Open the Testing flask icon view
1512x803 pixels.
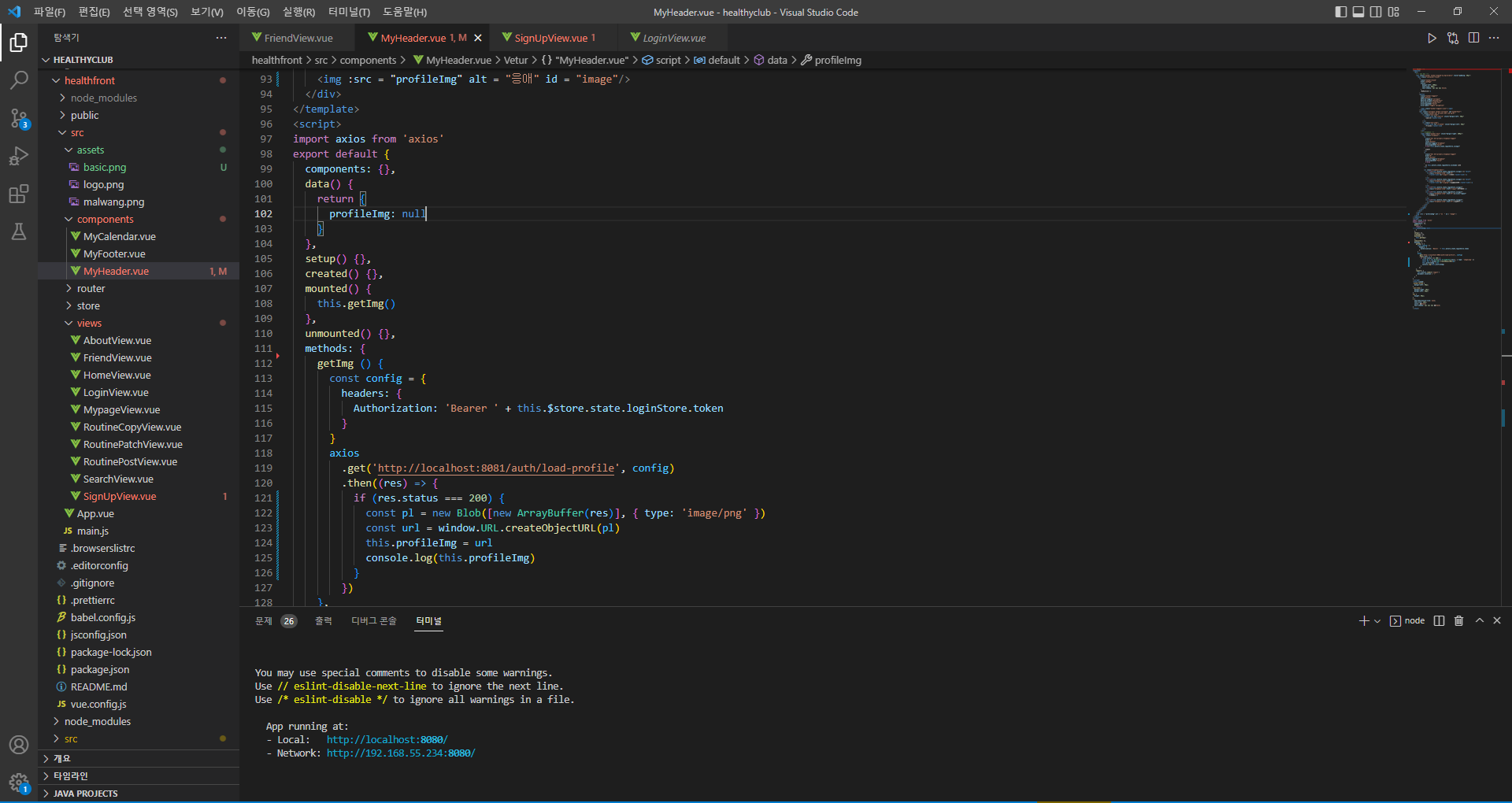click(19, 231)
